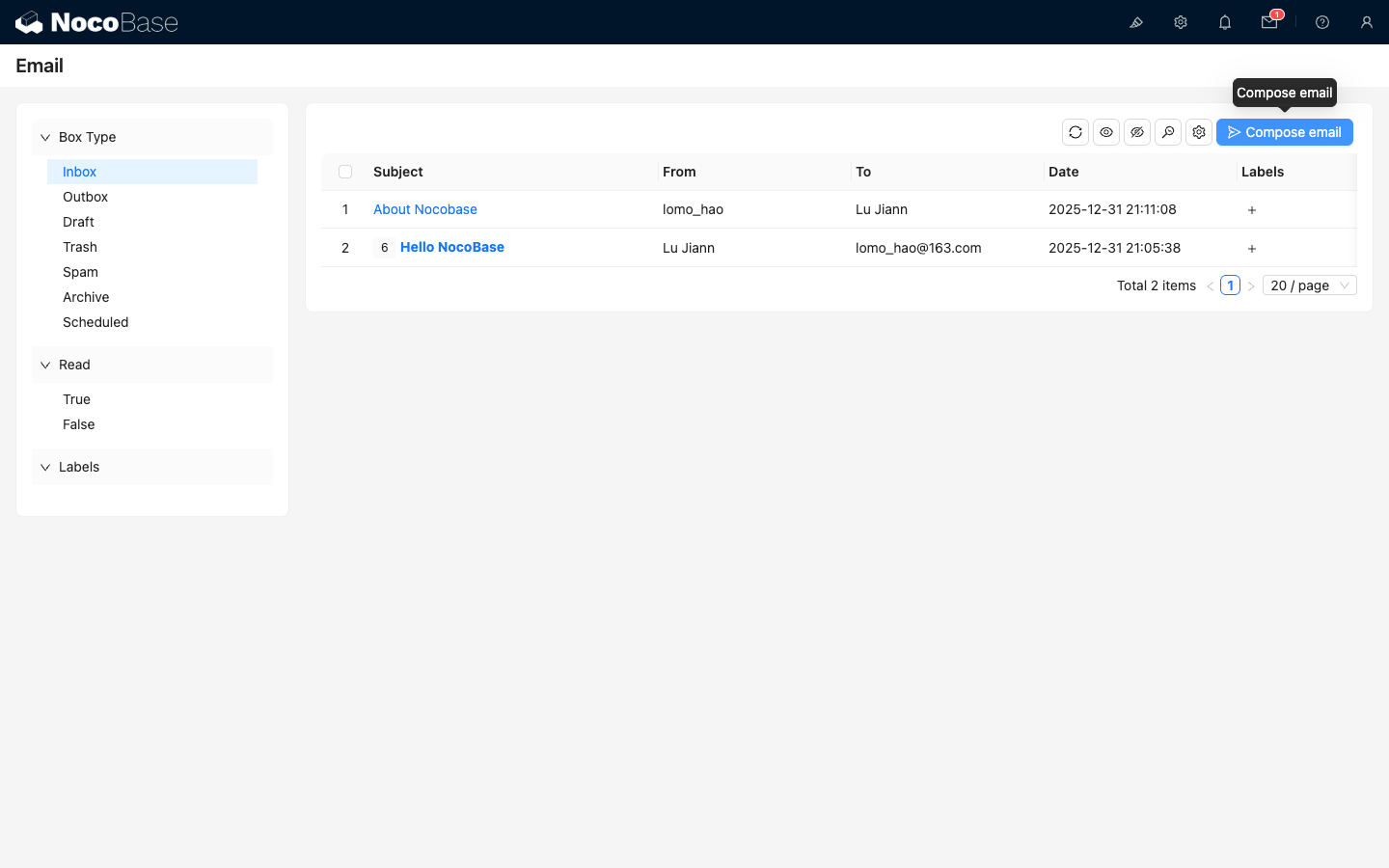Open the email search magnifier icon
1389x868 pixels.
click(x=1168, y=132)
